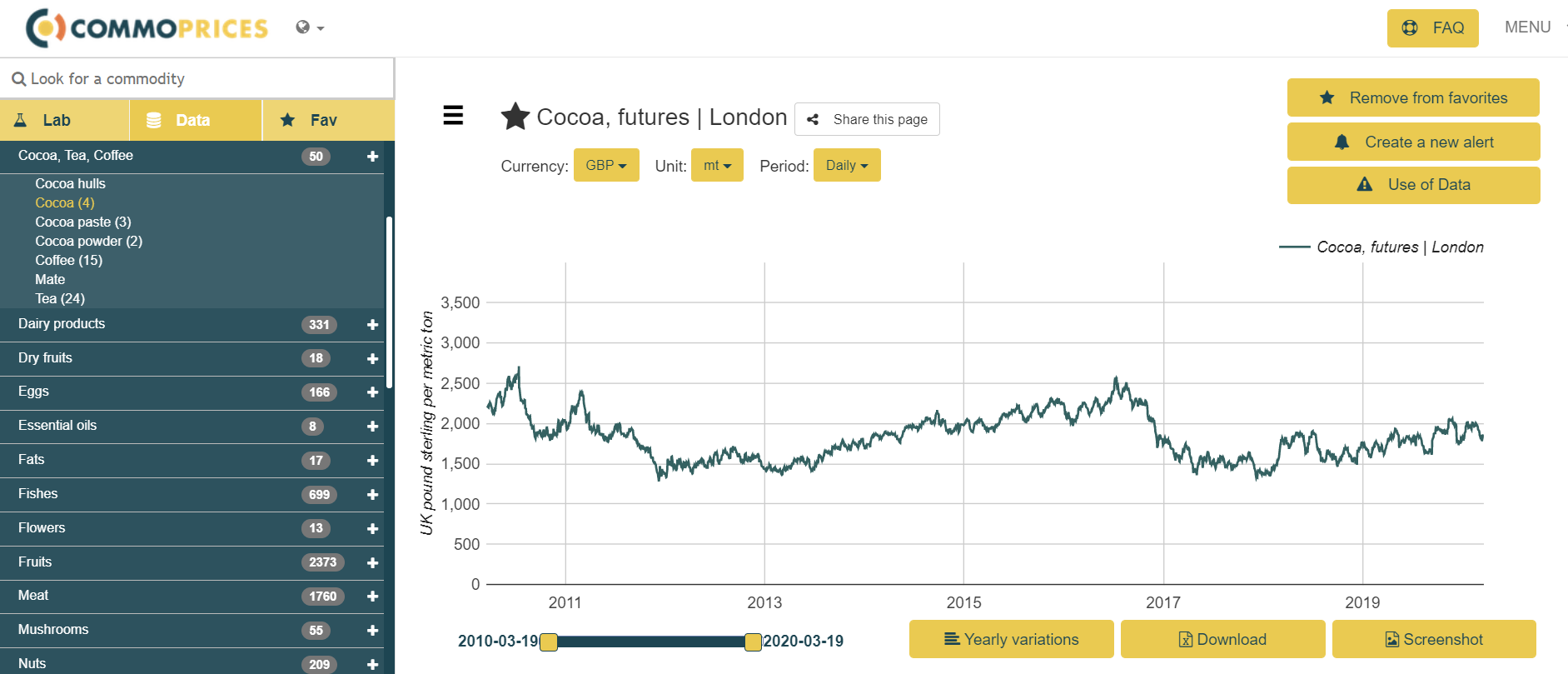Open the GBP currency dropdown
This screenshot has width=1568, height=674.
(x=606, y=165)
